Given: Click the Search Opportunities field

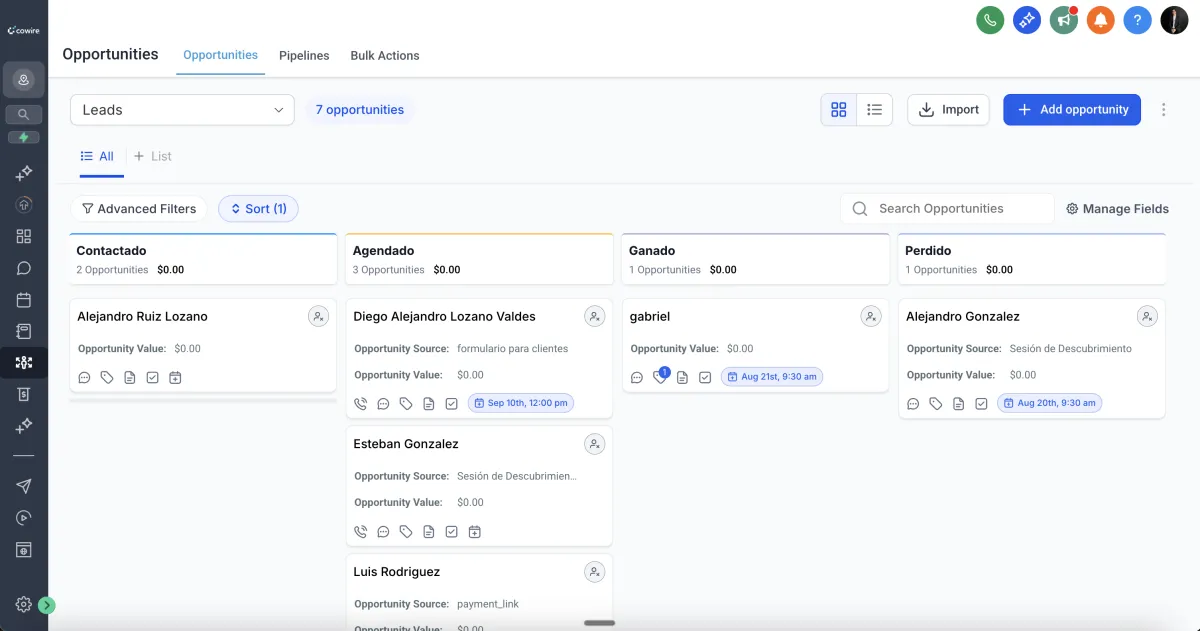Looking at the screenshot, I should (948, 208).
